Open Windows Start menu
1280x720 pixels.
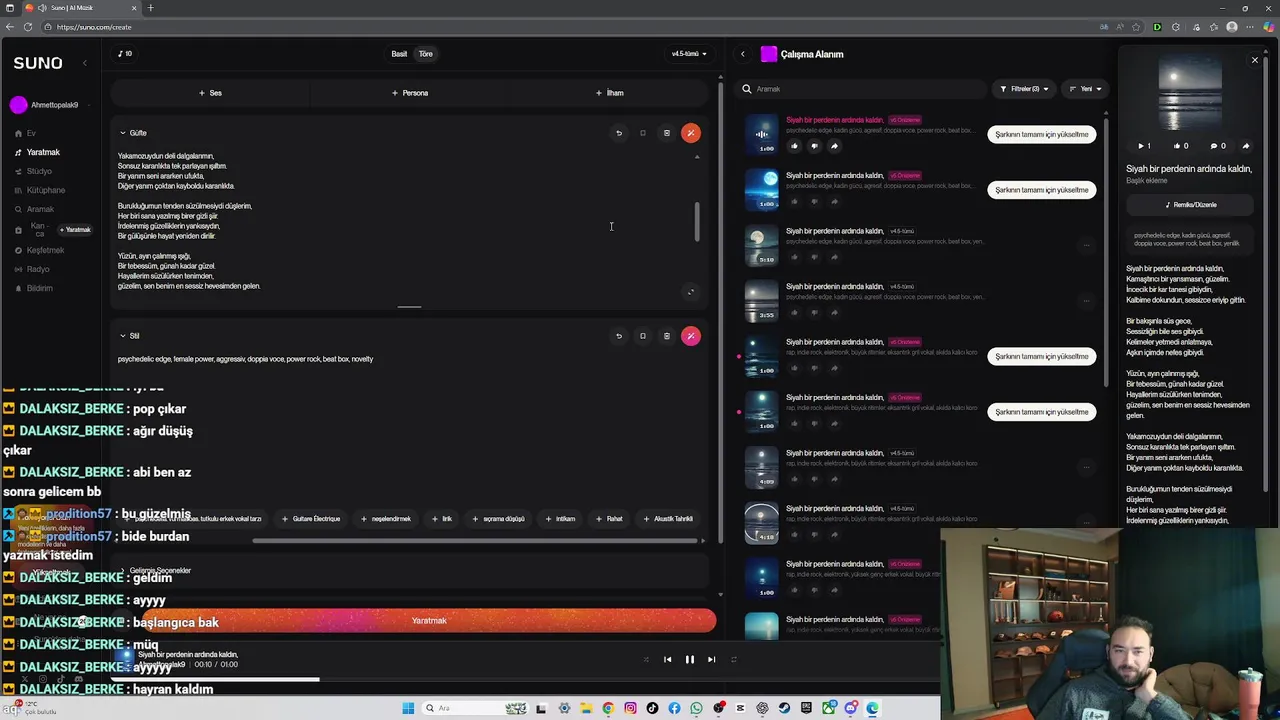[x=408, y=708]
